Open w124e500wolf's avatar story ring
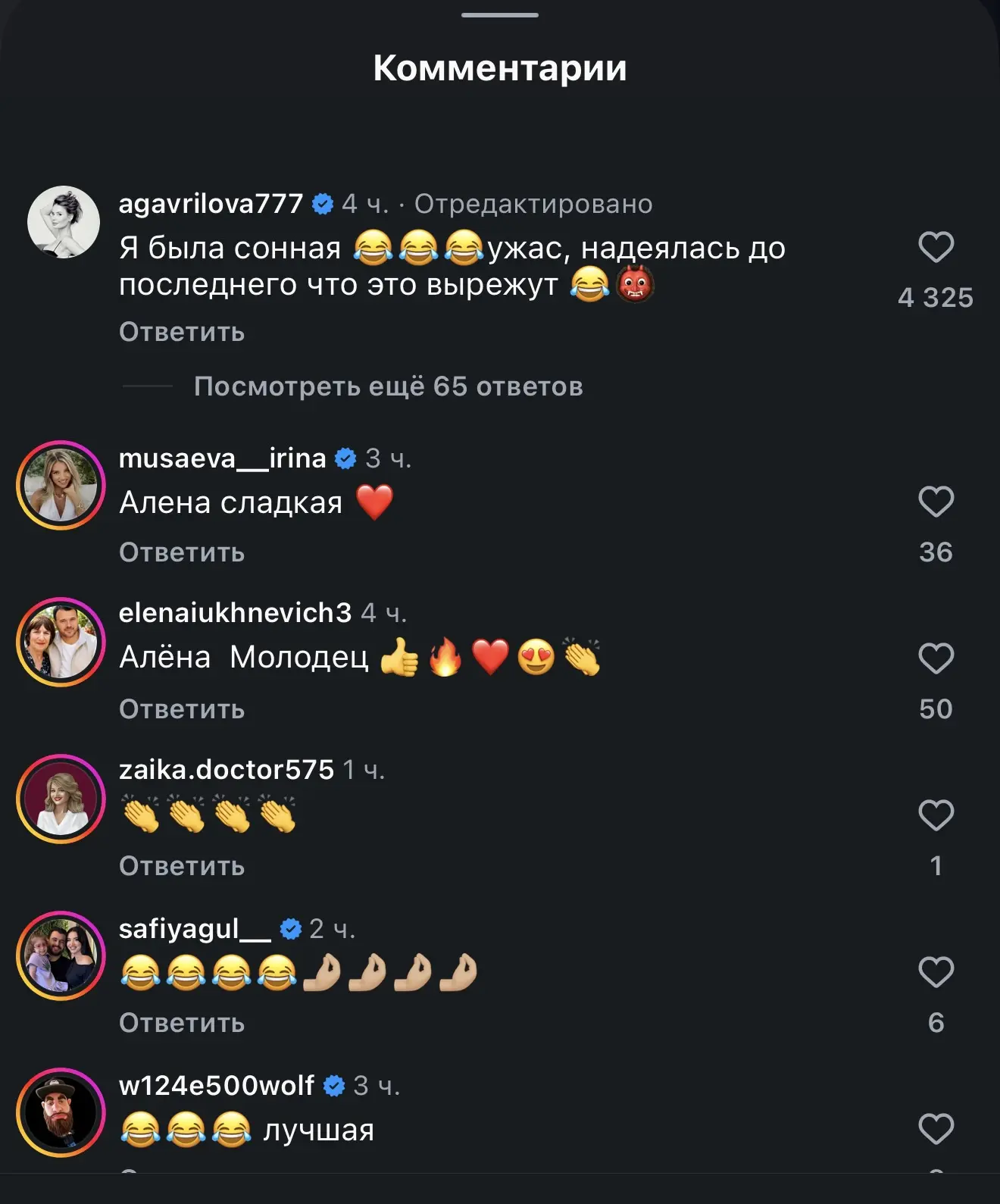 [x=61, y=1112]
